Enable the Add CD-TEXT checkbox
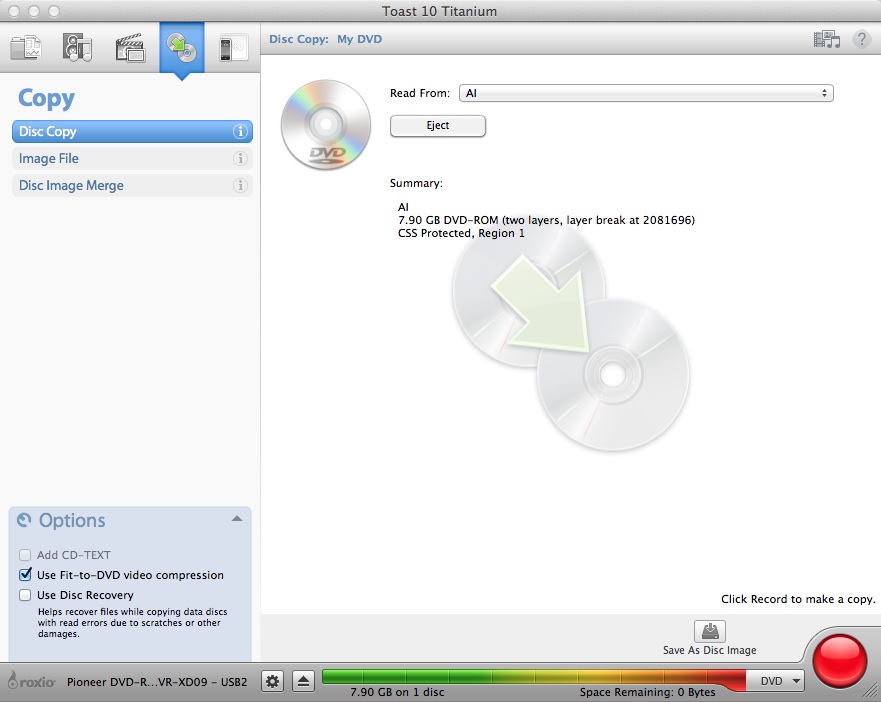 click(25, 555)
